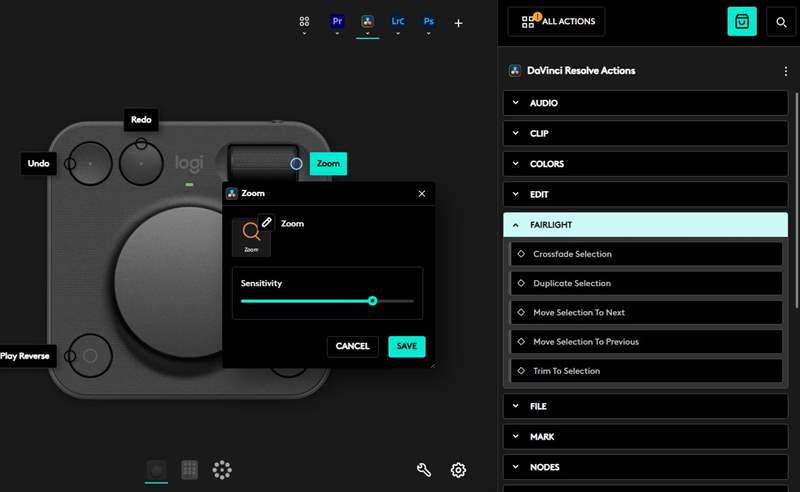Switch to the Lightroom Classic profile
The image size is (800, 492).
pyautogui.click(x=398, y=21)
